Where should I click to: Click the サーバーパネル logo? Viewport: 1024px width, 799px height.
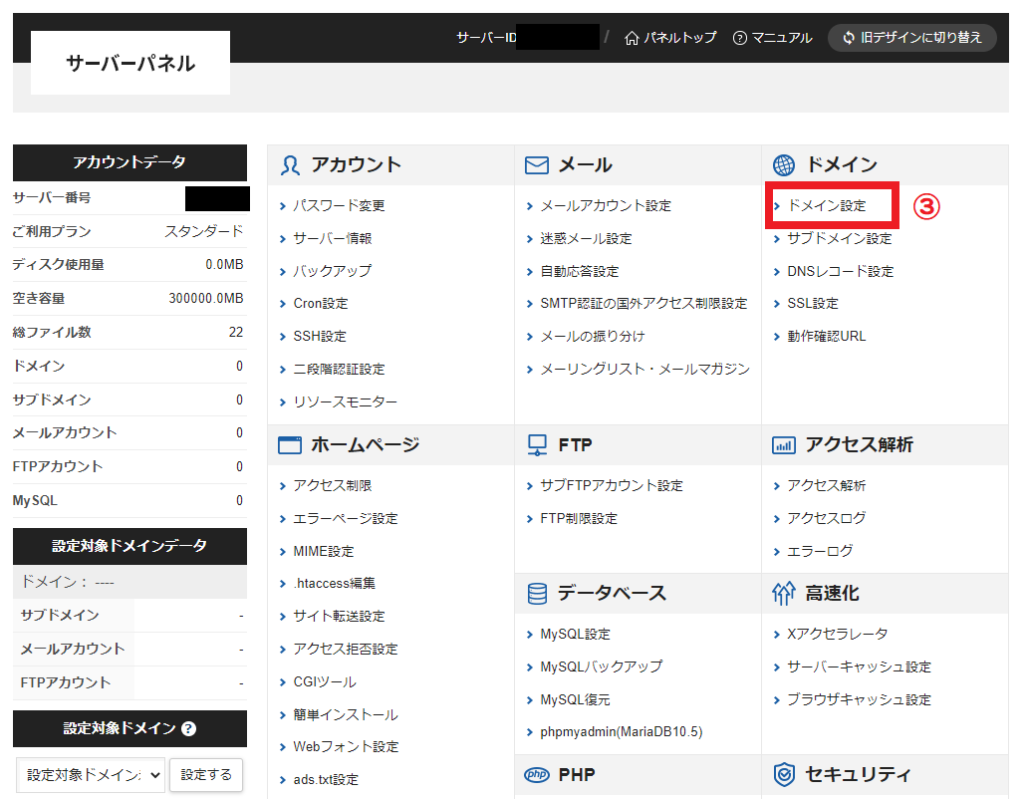pyautogui.click(x=130, y=64)
